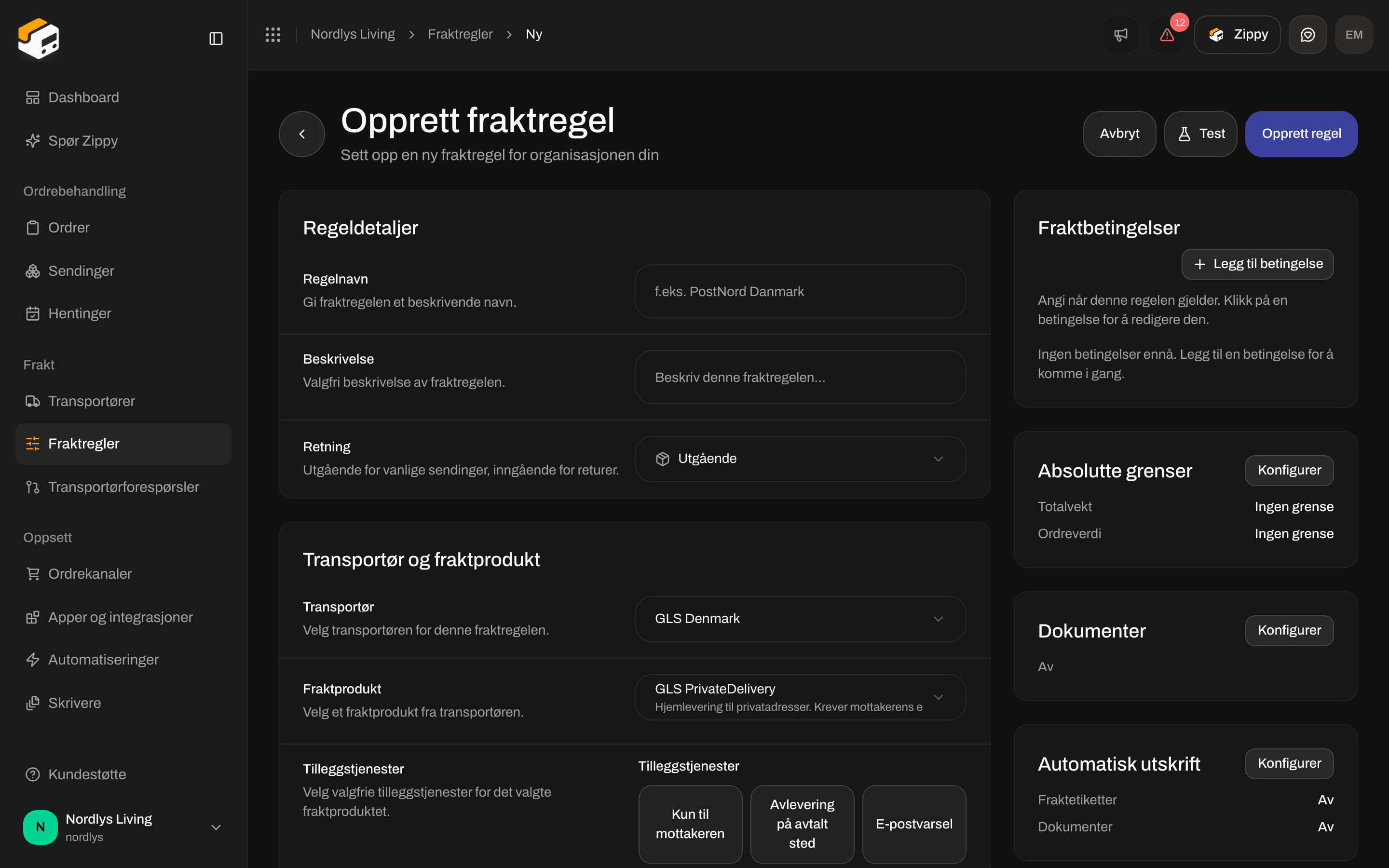Open the Retning dropdown showing Utgående
This screenshot has height=868, width=1389.
pos(800,459)
